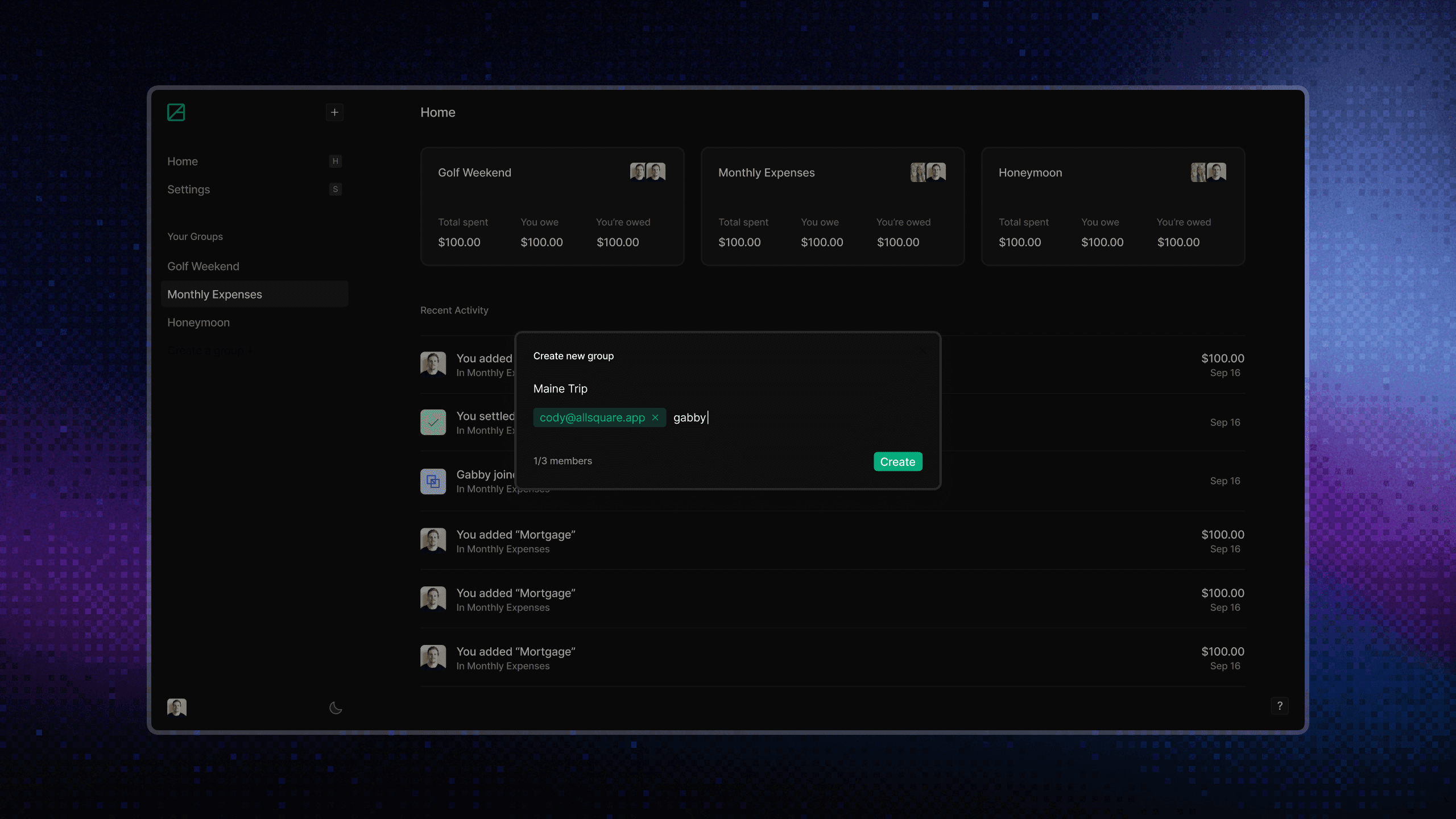Screen dimensions: 1456x819
Task: Go to Home in the sidebar
Action: tap(183, 162)
